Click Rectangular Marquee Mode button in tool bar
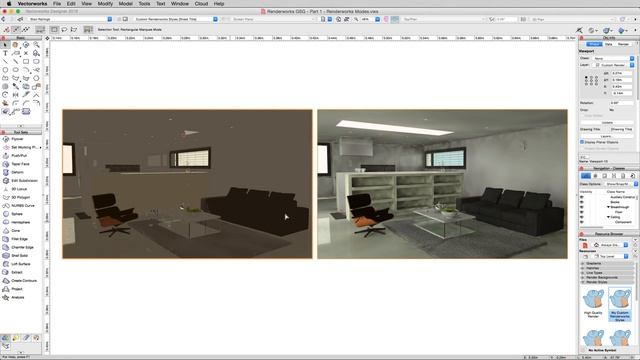The width and height of the screenshot is (640, 360). 54,29
